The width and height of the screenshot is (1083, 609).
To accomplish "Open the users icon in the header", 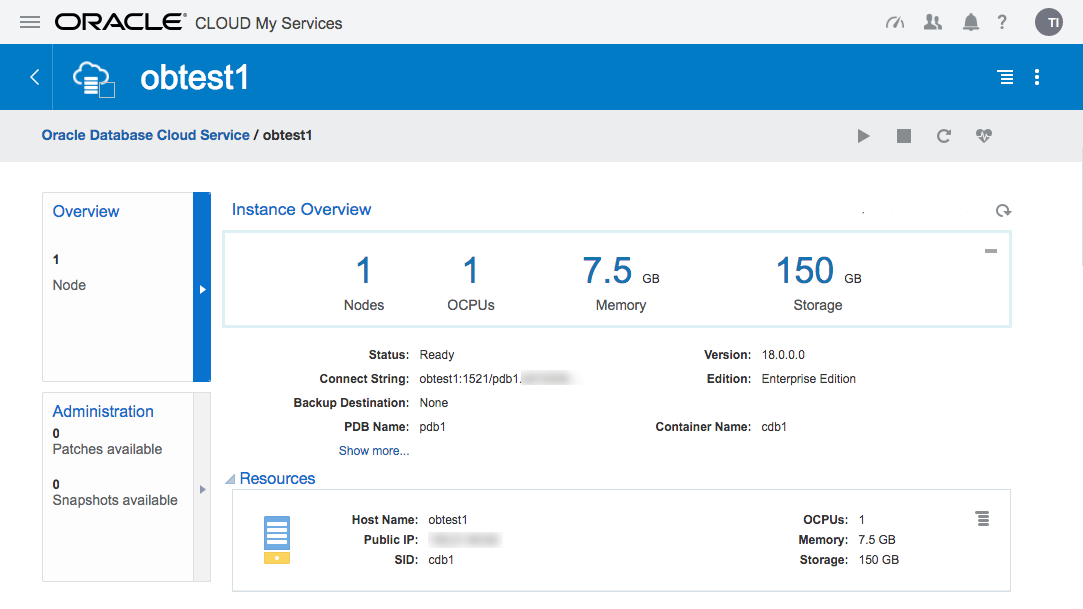I will pos(933,23).
